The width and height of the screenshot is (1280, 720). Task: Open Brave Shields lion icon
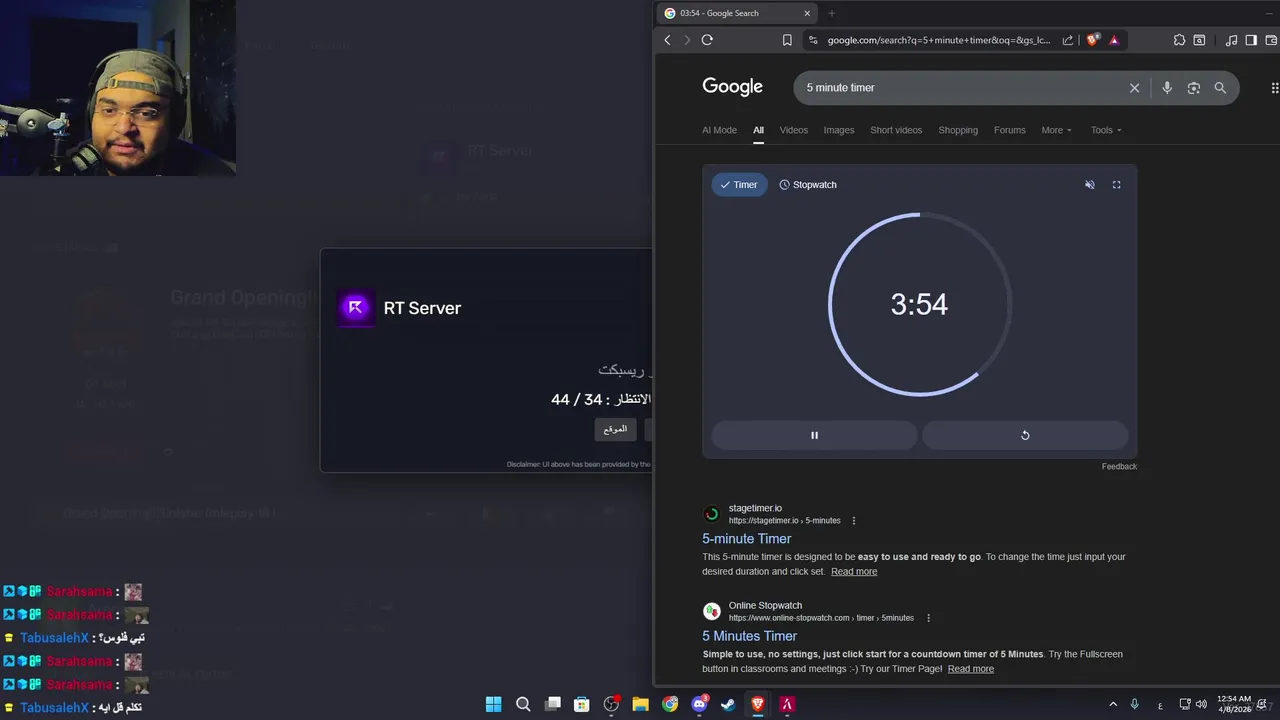point(1092,40)
